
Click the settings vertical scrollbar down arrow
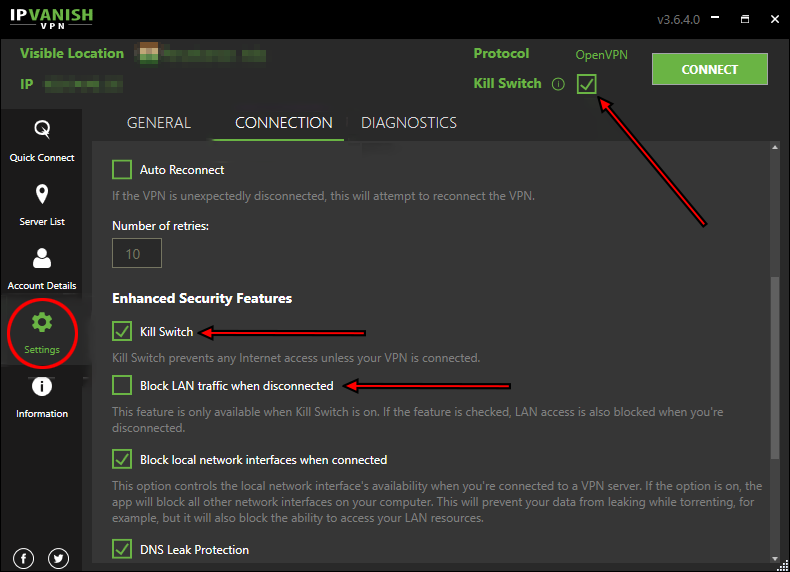(x=775, y=561)
